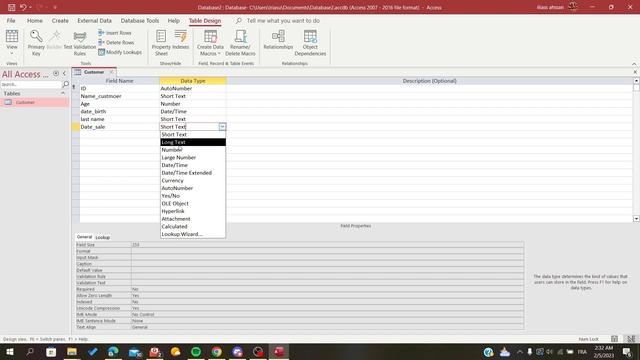The width and height of the screenshot is (640, 360).
Task: Select the Customer table in navigation pane
Action: tap(35, 102)
